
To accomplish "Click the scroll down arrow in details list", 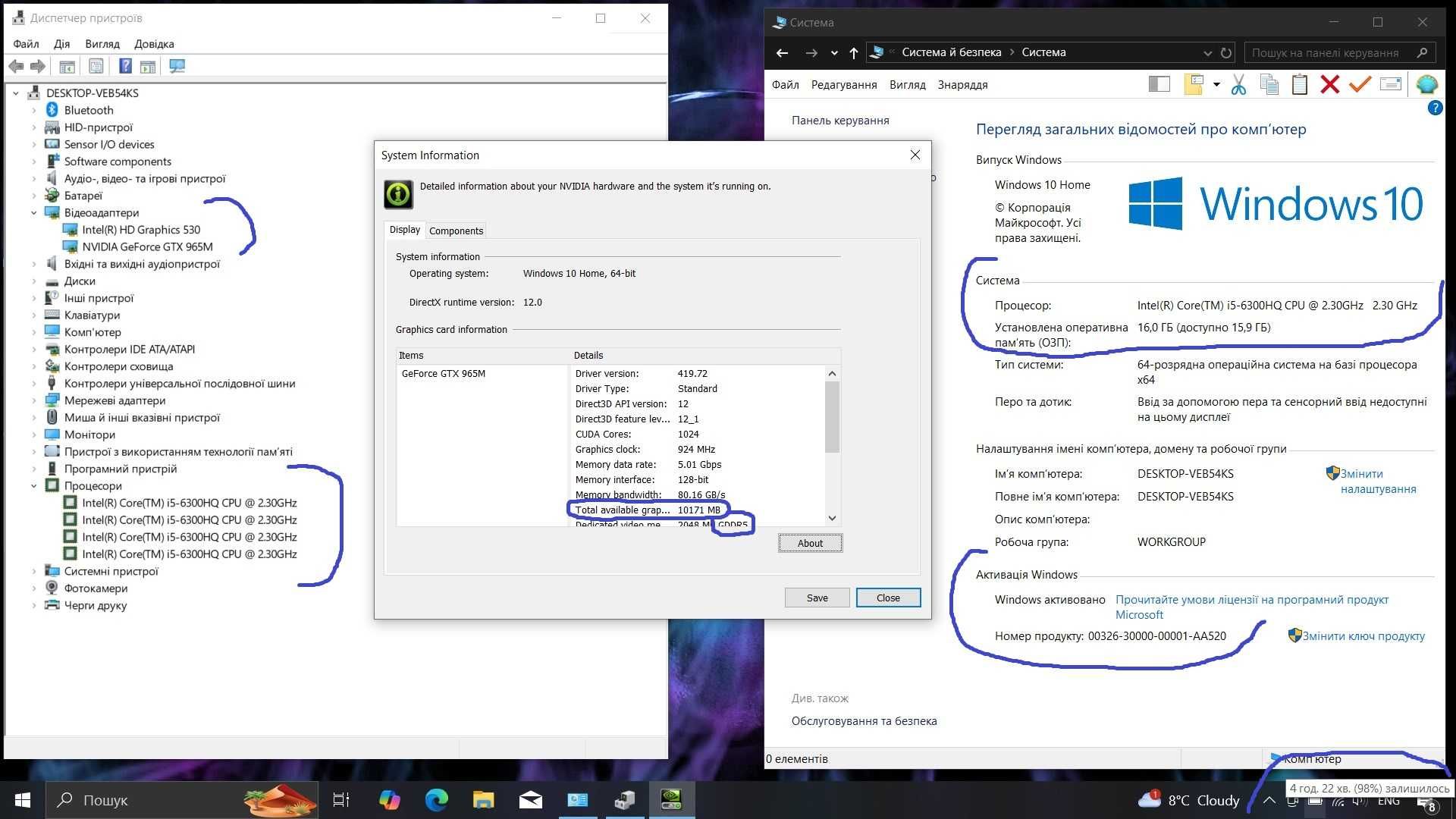I will tap(832, 518).
